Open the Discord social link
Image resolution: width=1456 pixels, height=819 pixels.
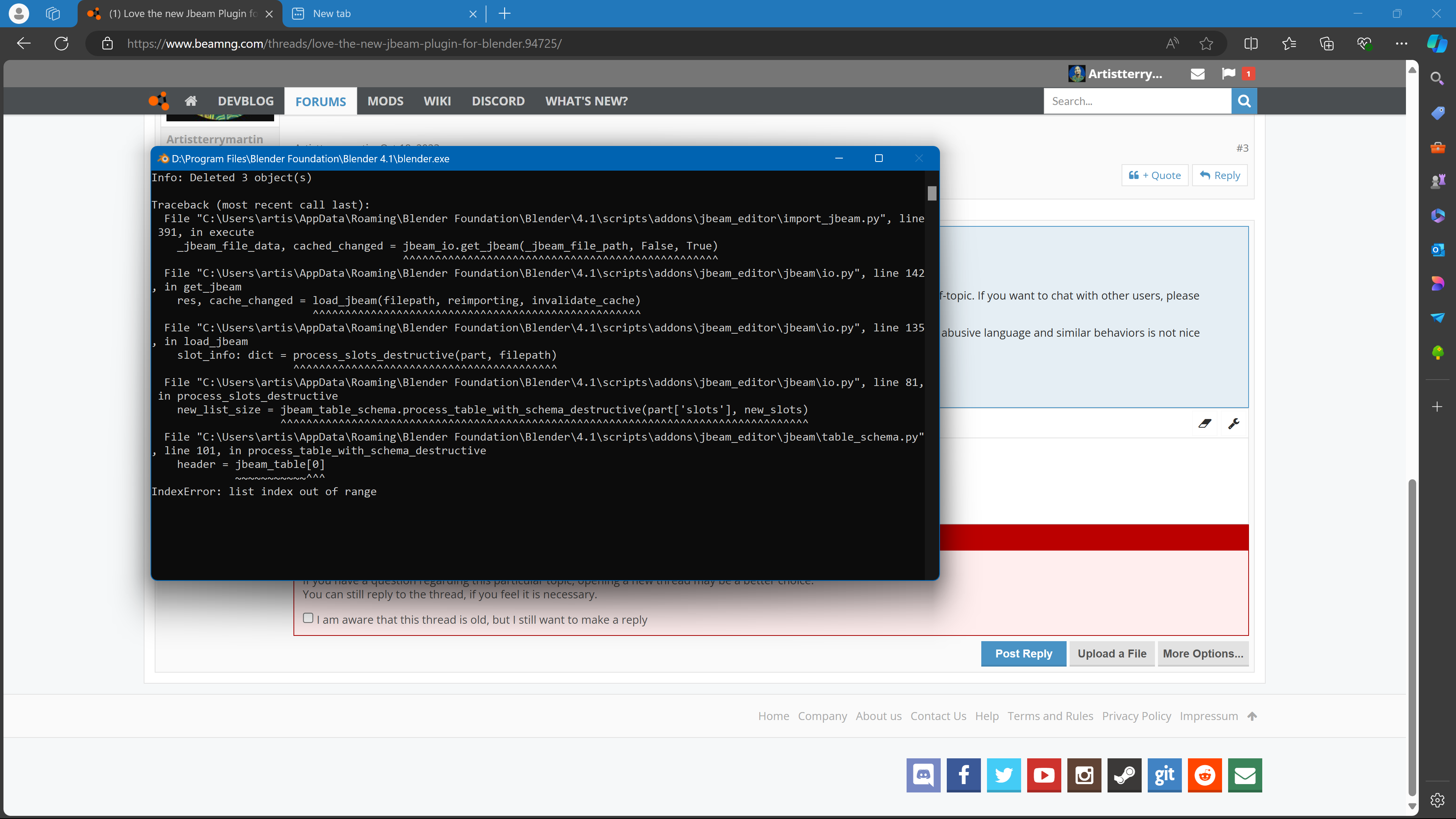click(x=924, y=775)
